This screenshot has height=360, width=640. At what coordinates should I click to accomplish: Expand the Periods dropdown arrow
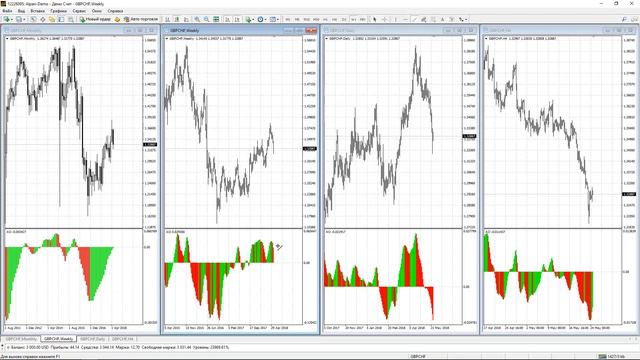[265, 19]
